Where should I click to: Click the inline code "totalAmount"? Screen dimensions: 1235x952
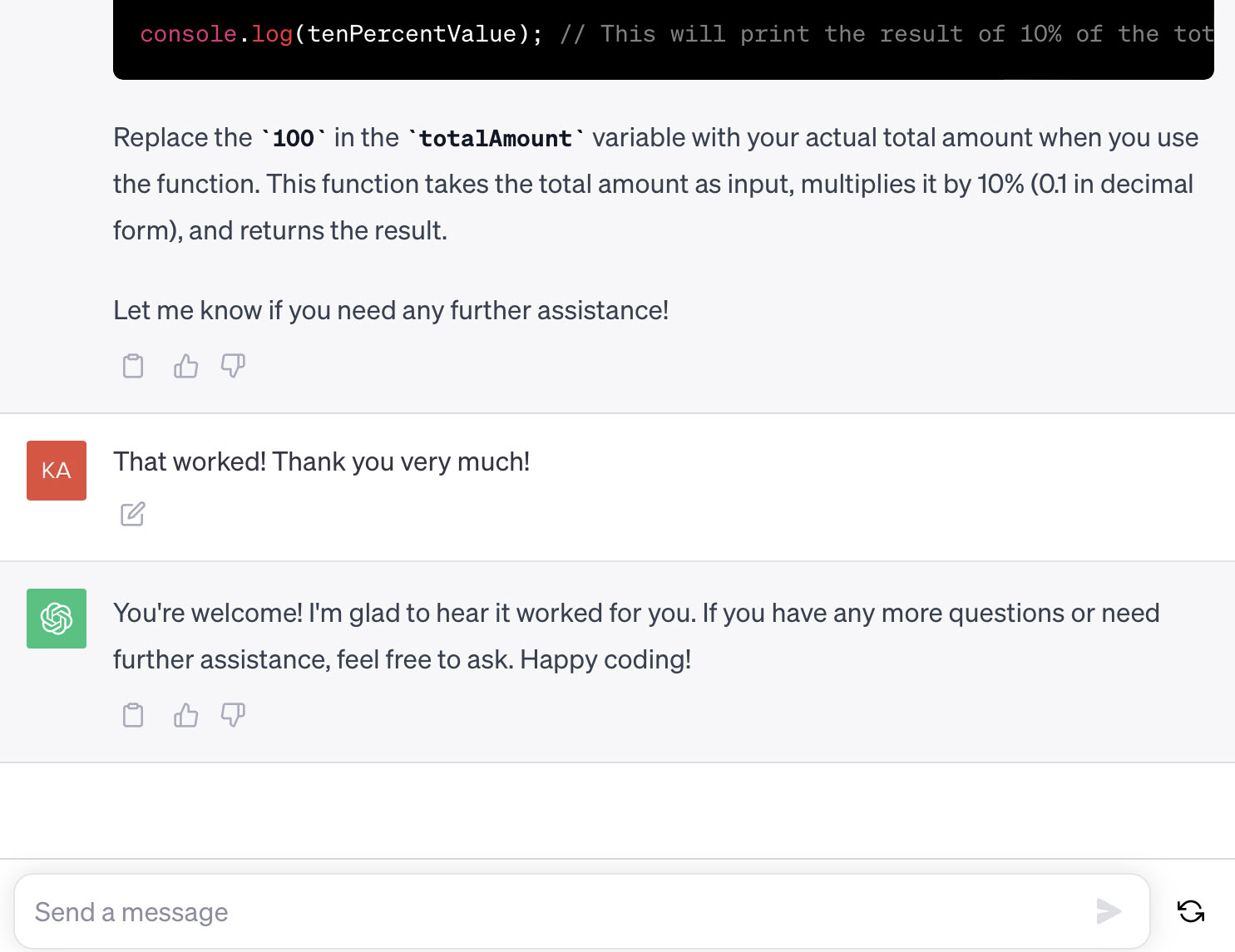496,138
